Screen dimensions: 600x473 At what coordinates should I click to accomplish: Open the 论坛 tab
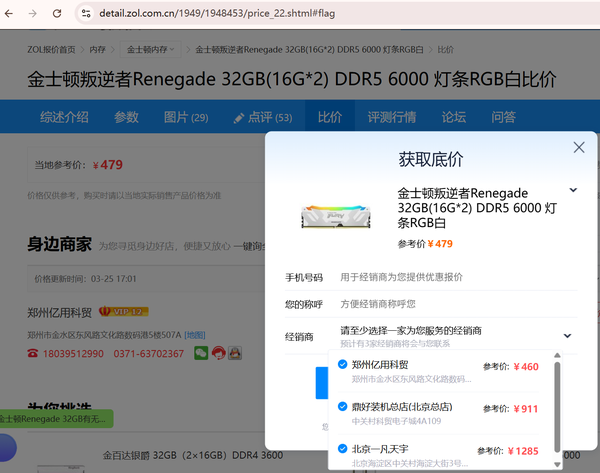pyautogui.click(x=454, y=117)
